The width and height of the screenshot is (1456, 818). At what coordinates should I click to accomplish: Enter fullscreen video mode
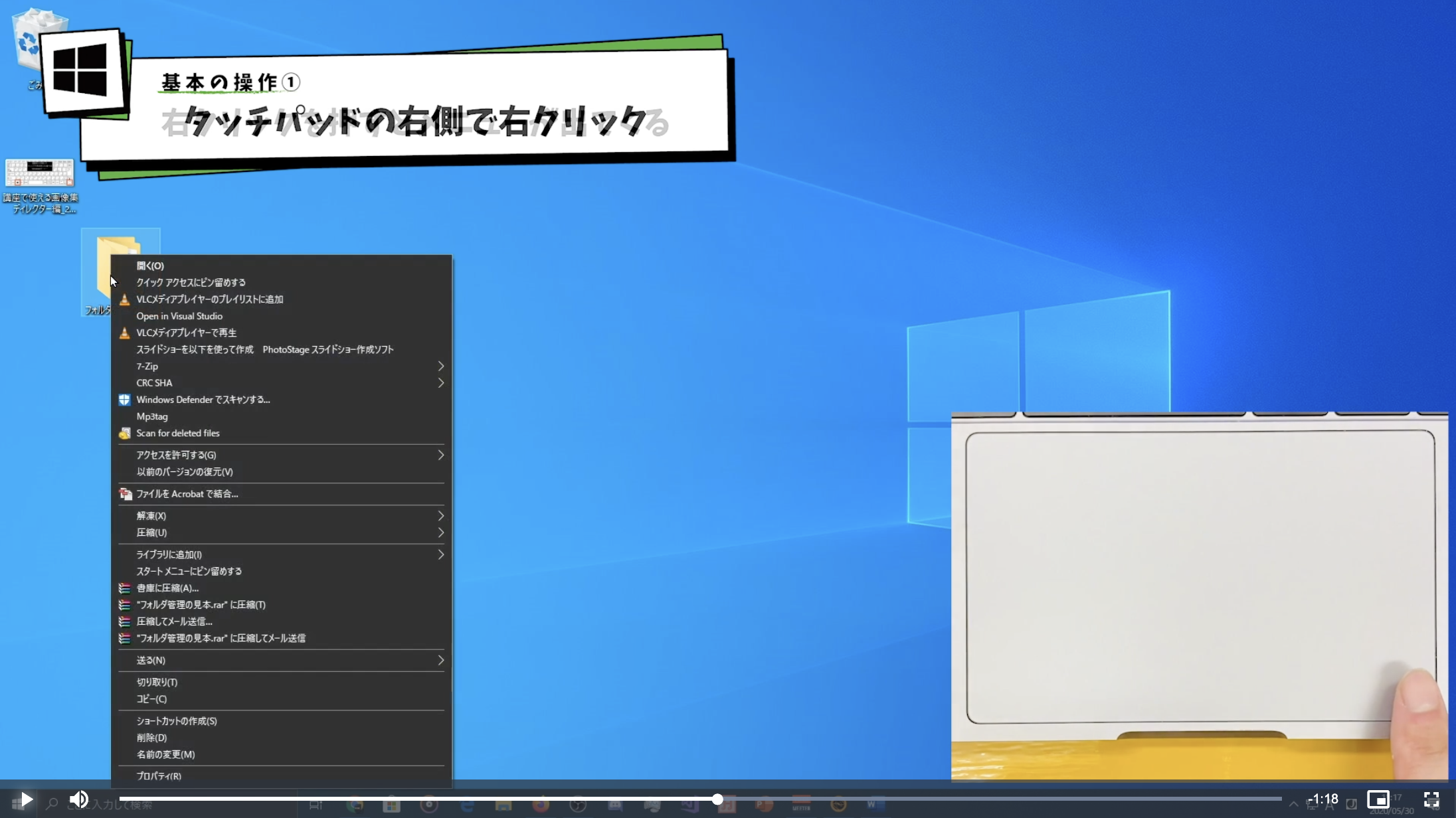[x=1431, y=799]
